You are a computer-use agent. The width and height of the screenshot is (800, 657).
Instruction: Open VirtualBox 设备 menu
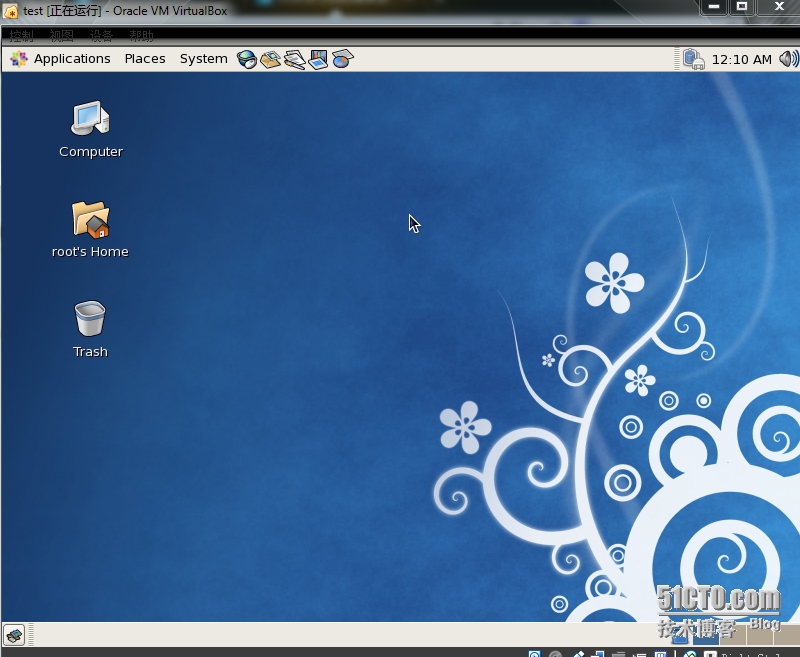101,36
